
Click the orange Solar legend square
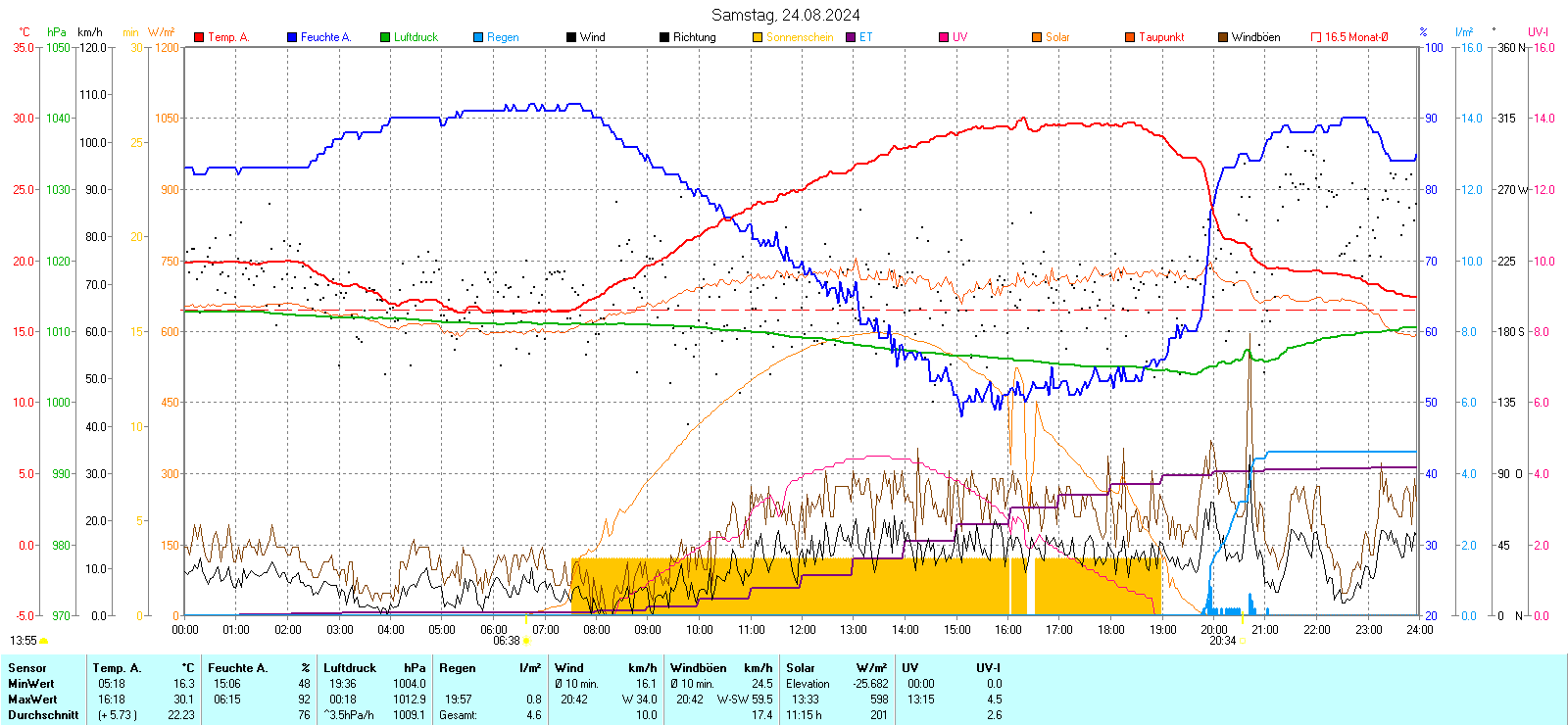(1037, 37)
